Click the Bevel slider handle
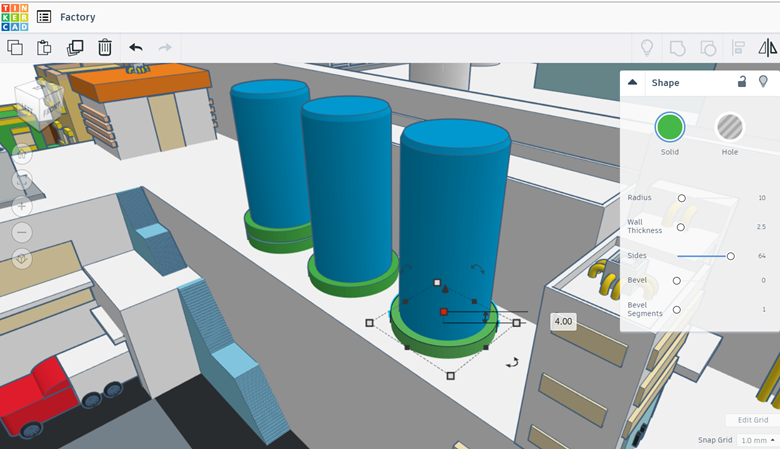780x449 pixels. [677, 281]
